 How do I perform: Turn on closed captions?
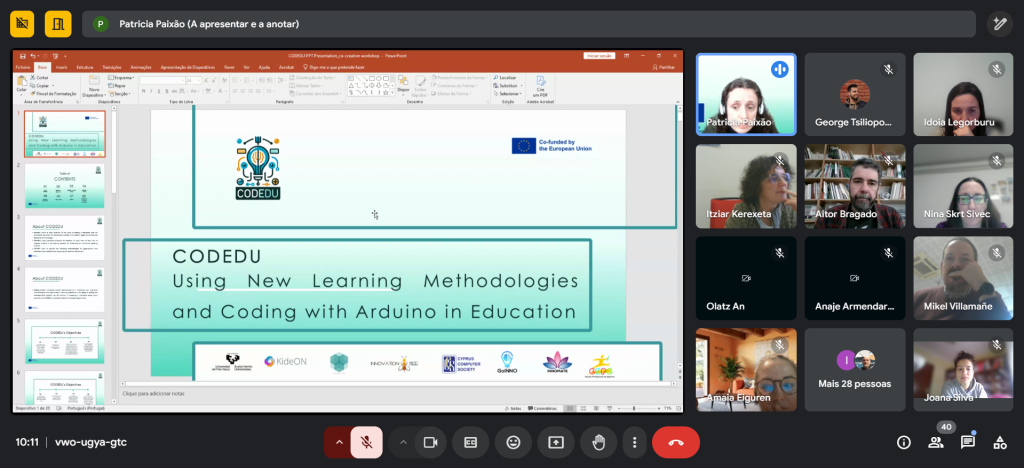pyautogui.click(x=470, y=442)
